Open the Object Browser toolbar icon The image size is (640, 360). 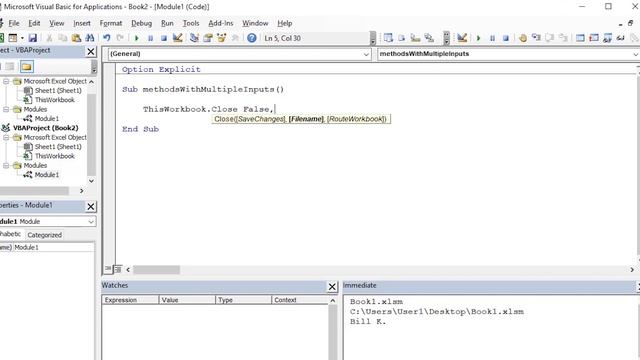[x=222, y=38]
